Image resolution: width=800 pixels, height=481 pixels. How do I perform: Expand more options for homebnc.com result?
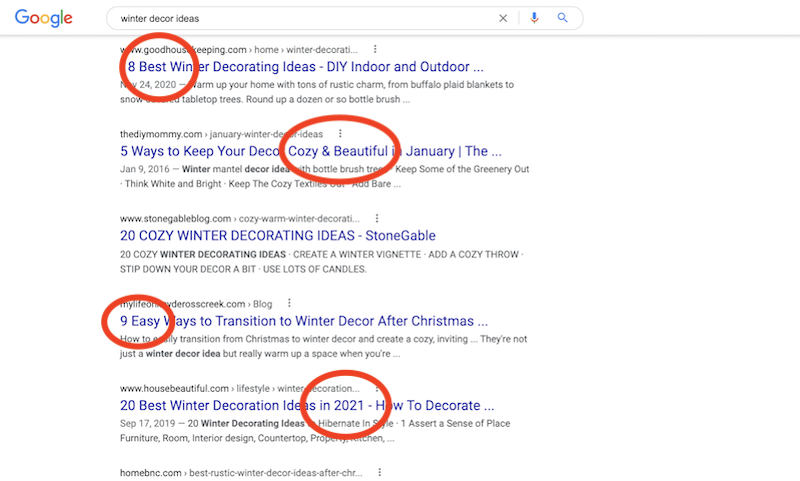[380, 472]
